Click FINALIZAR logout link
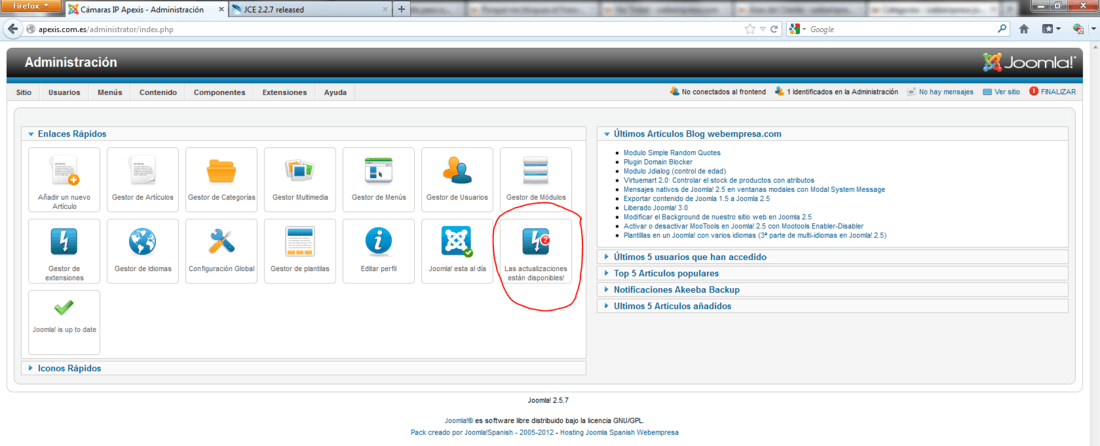 [x=1052, y=92]
